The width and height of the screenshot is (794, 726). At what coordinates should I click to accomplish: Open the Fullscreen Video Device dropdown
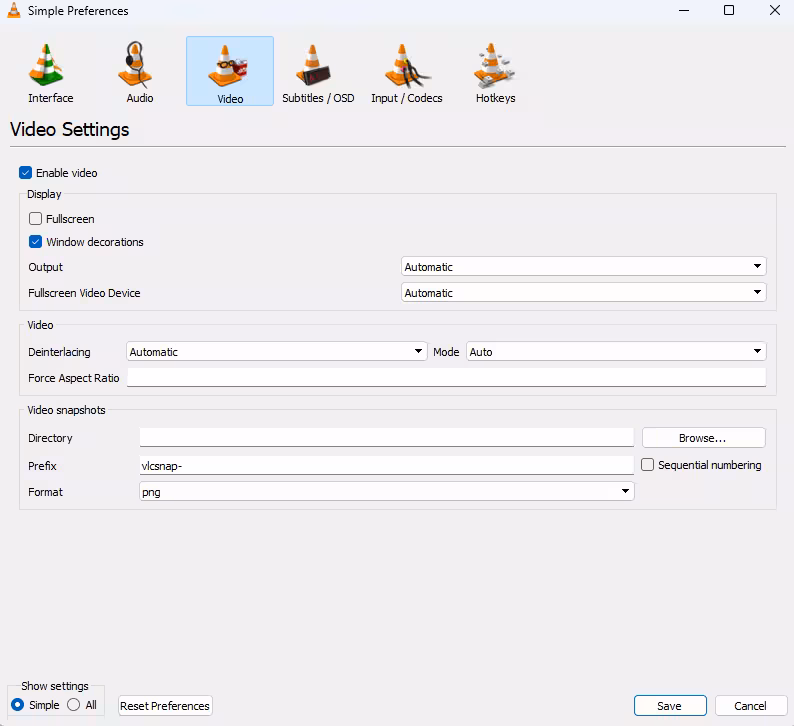(583, 293)
